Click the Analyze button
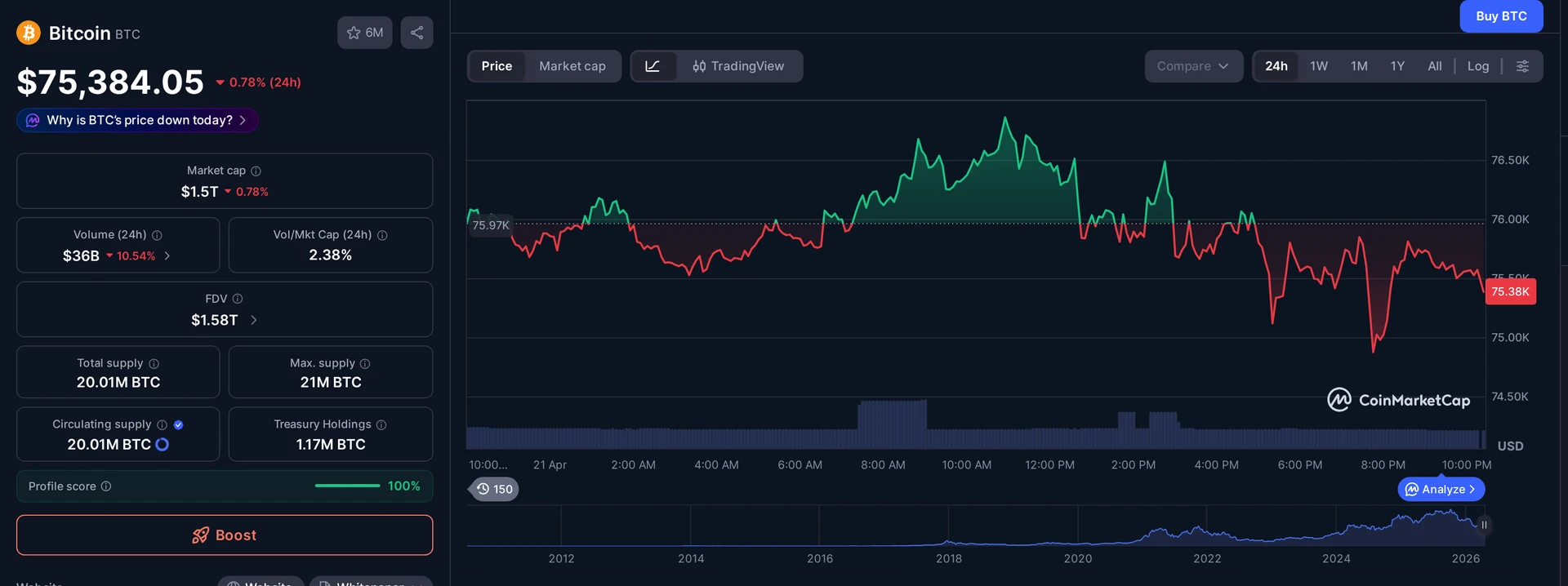1568x586 pixels. [x=1441, y=489]
